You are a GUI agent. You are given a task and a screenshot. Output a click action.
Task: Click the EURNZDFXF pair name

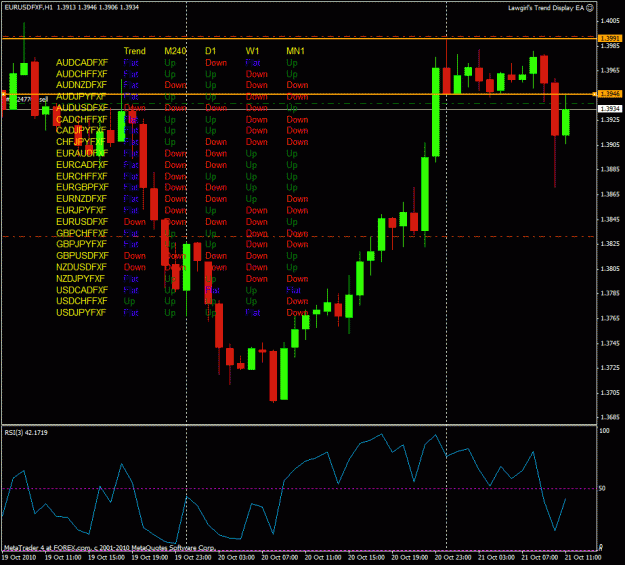(x=81, y=199)
